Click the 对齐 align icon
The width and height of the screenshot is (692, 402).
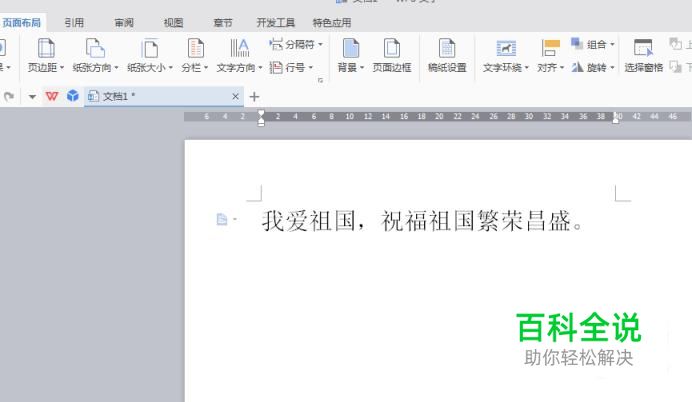pos(550,48)
